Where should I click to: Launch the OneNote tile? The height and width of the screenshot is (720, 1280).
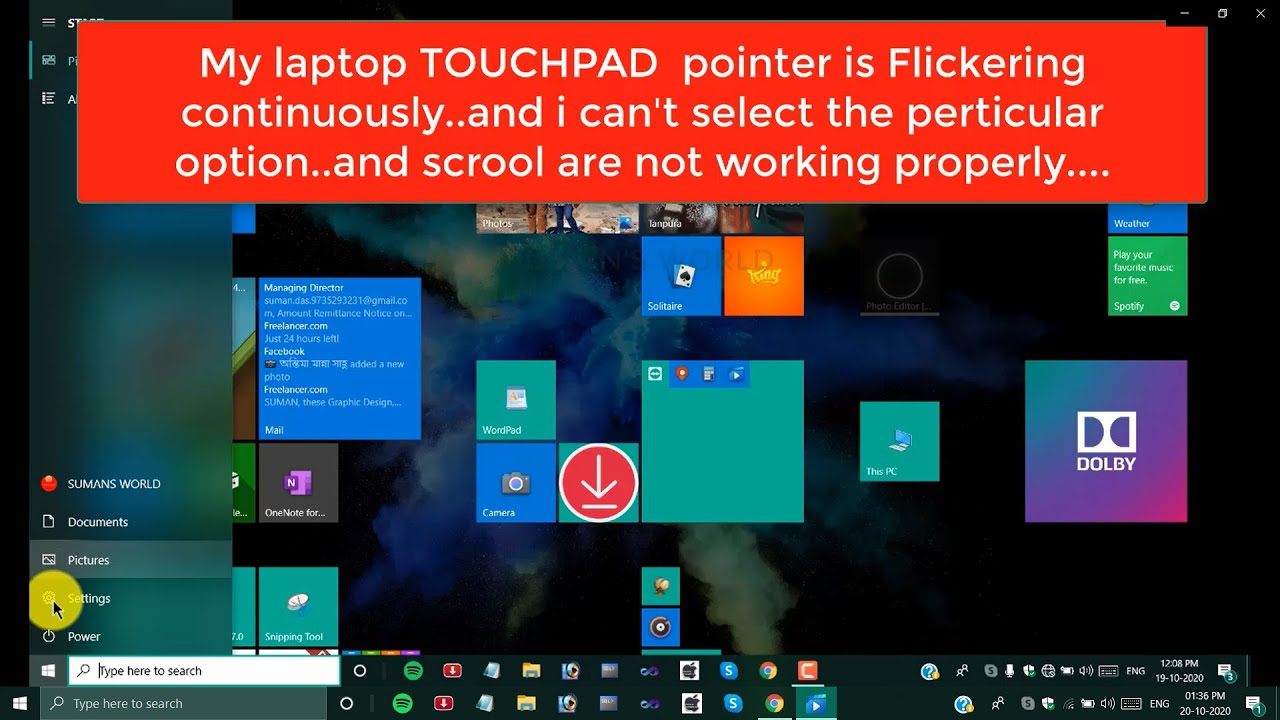(x=298, y=483)
